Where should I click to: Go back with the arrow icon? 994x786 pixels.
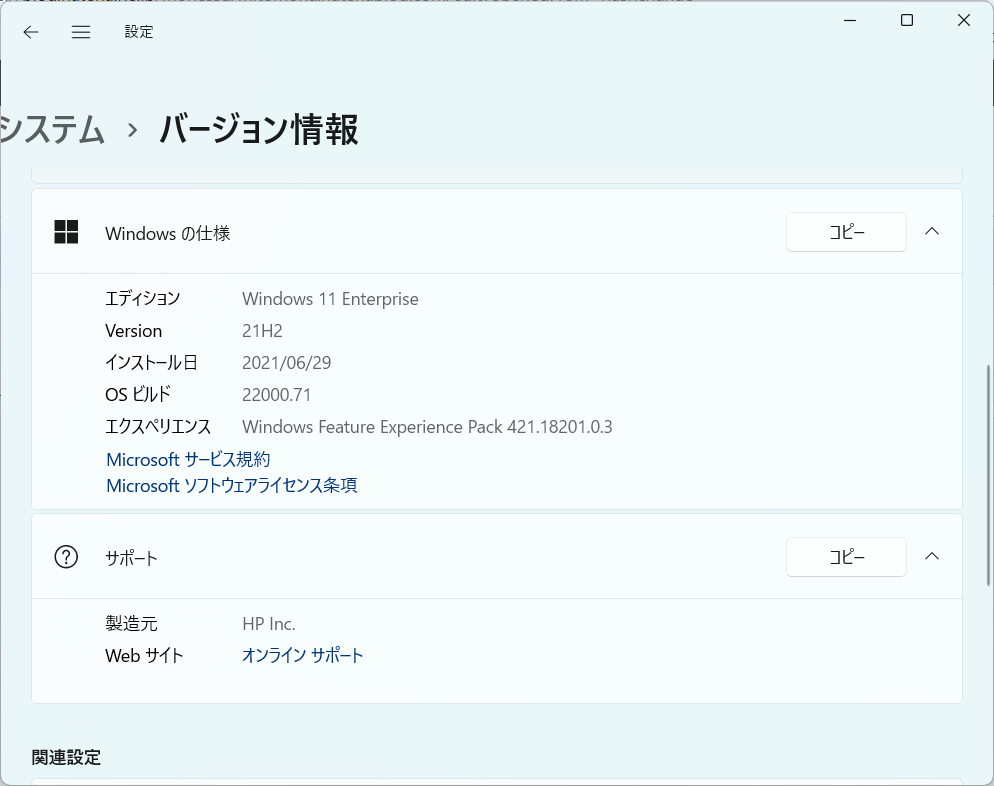[x=30, y=32]
